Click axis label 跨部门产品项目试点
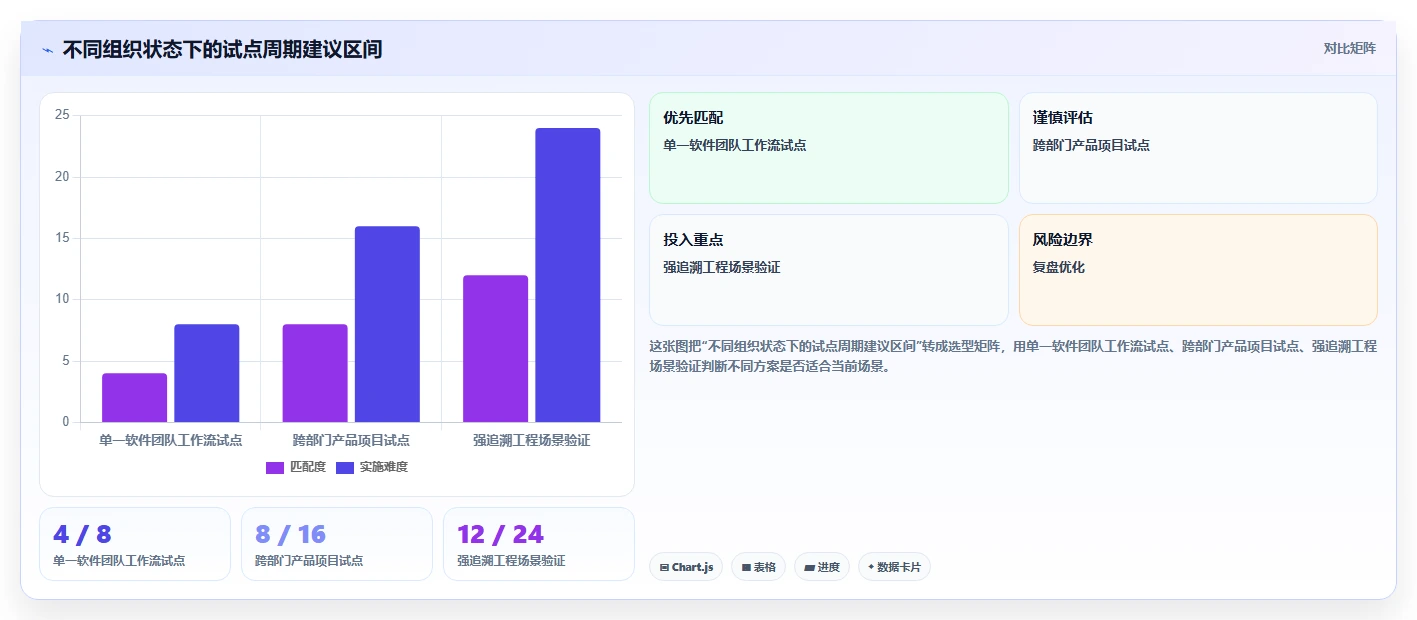Image resolution: width=1417 pixels, height=620 pixels. tap(351, 440)
